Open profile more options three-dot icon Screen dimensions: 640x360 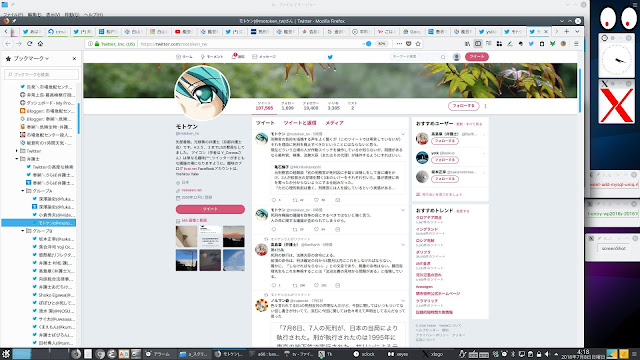pos(485,106)
